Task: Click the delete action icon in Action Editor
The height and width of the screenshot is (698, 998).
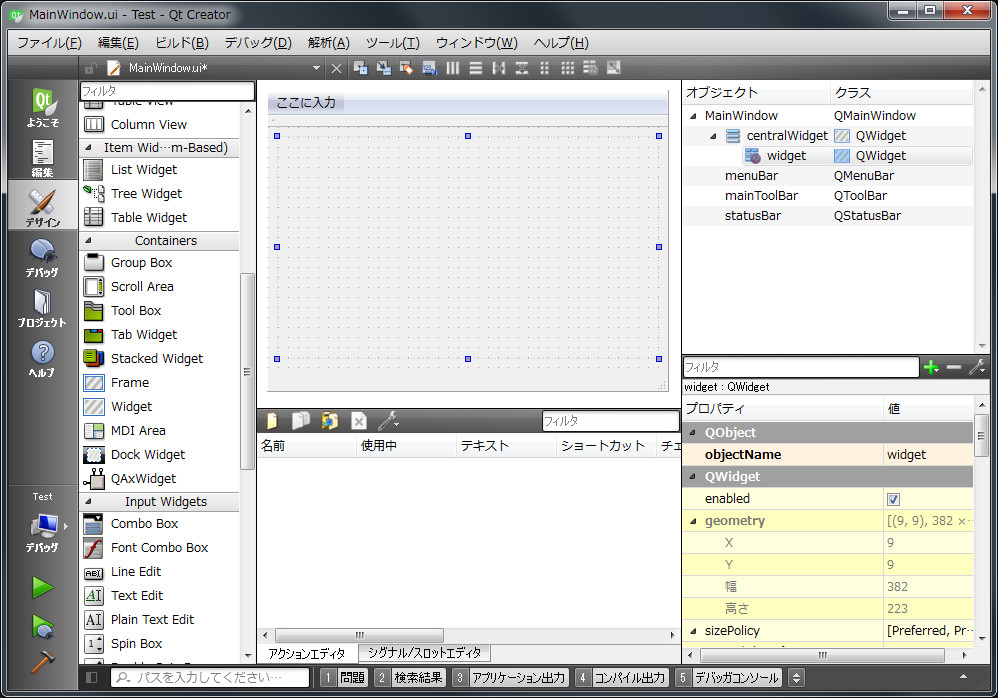Action: [359, 421]
